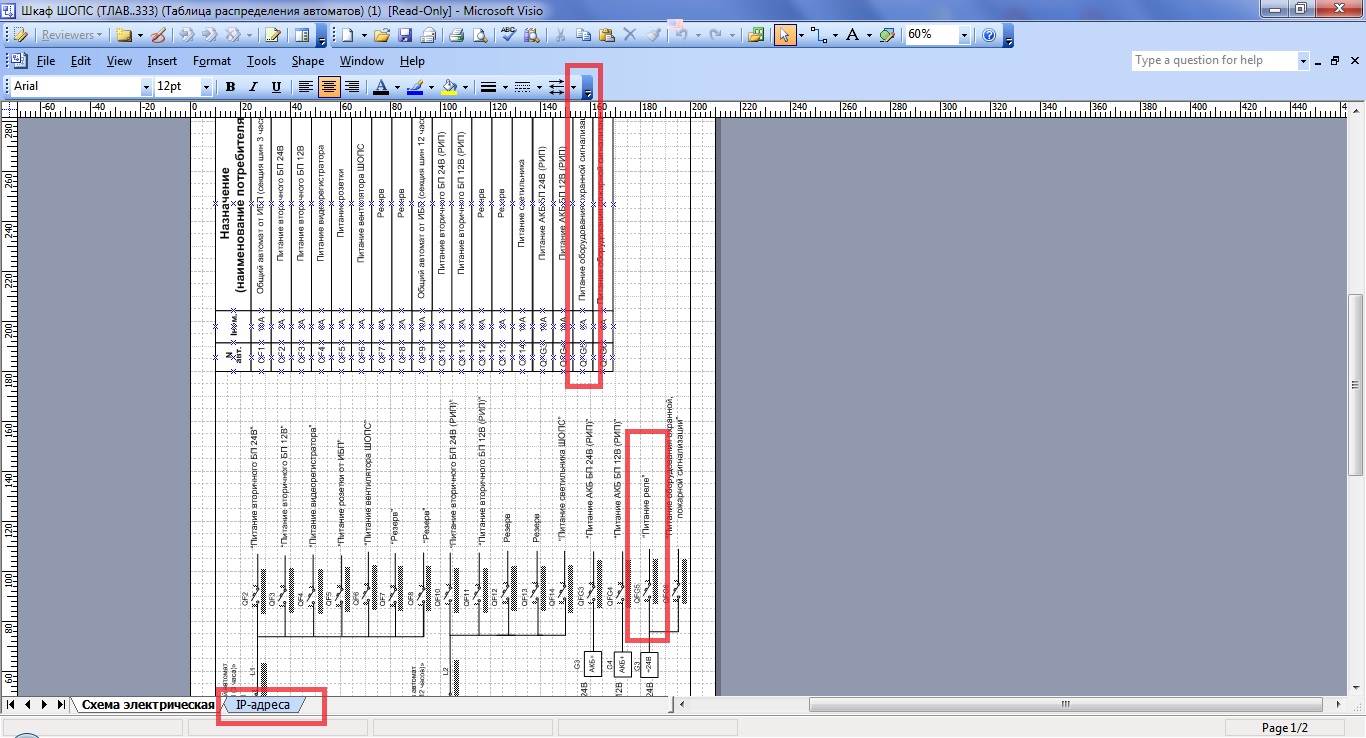Click the Track Markup icon
Screen dimensions: 1366x738
[272, 35]
